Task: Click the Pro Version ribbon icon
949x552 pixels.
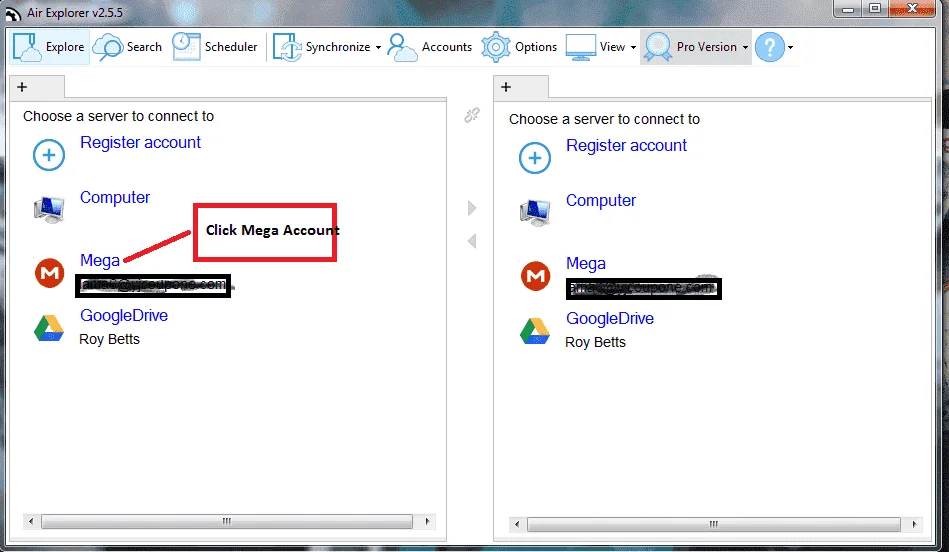Action: tap(658, 47)
